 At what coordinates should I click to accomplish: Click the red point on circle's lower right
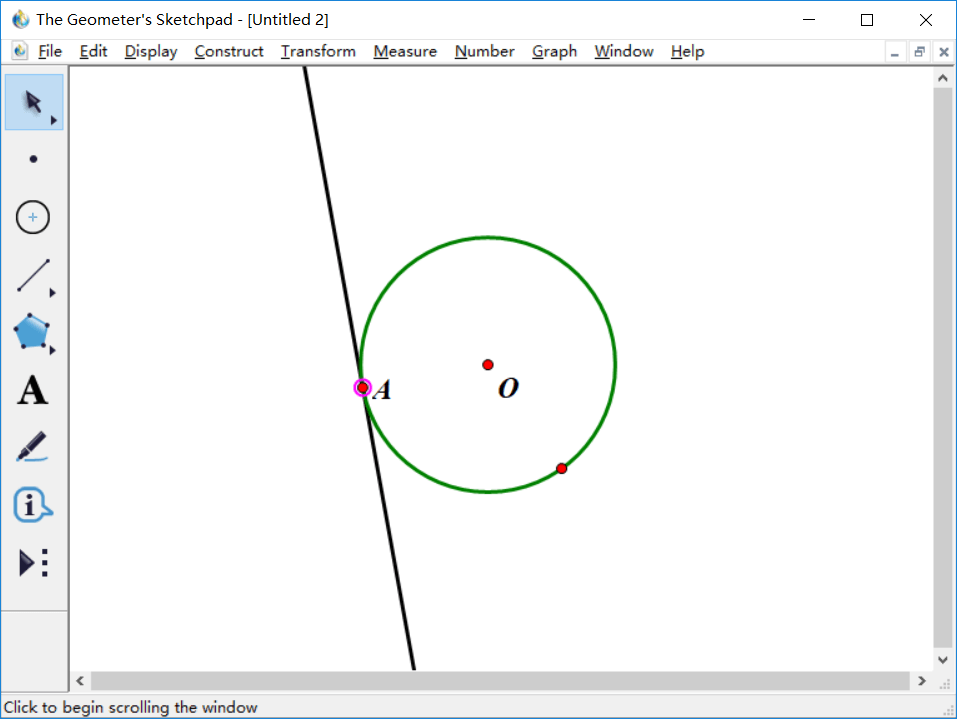coord(562,468)
